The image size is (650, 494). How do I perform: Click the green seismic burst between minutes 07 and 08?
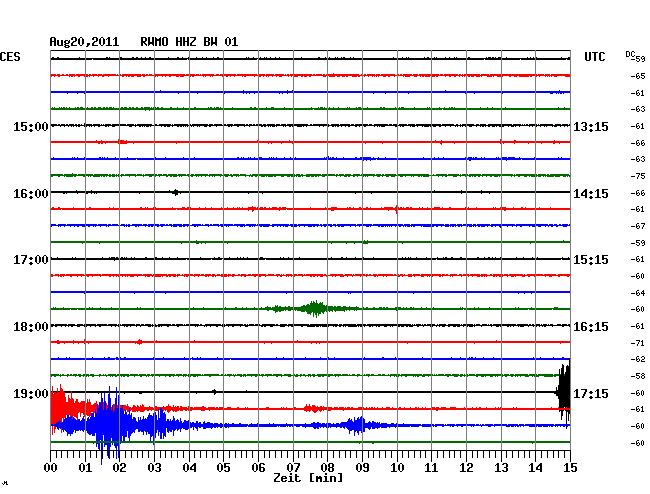click(x=315, y=309)
